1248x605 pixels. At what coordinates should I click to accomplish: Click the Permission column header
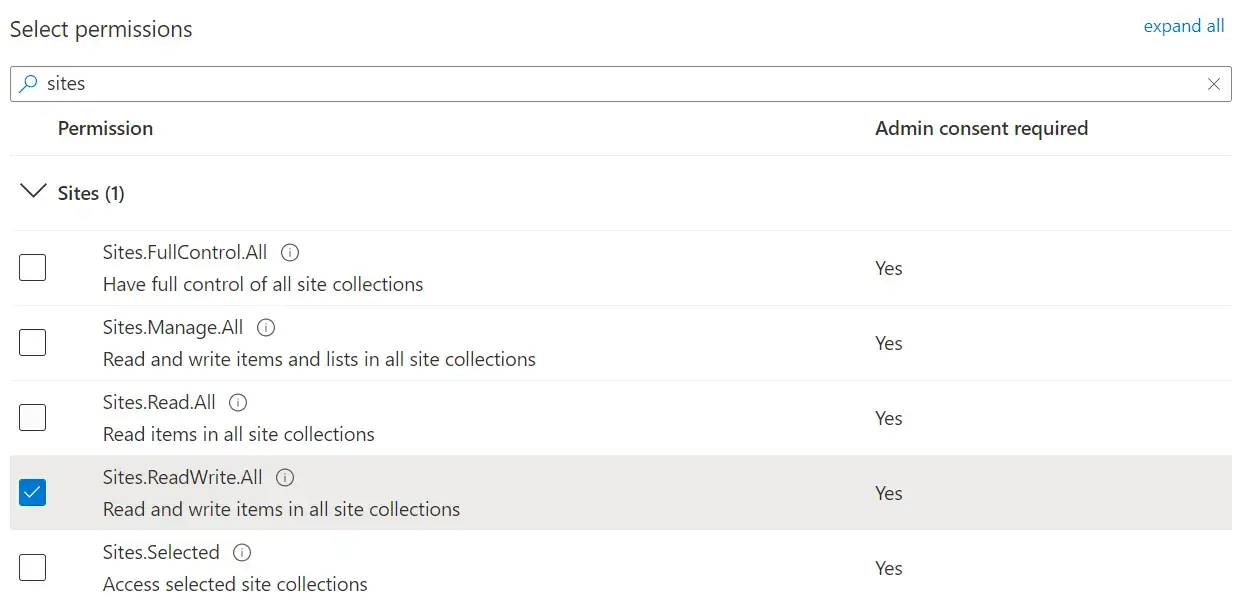[106, 128]
